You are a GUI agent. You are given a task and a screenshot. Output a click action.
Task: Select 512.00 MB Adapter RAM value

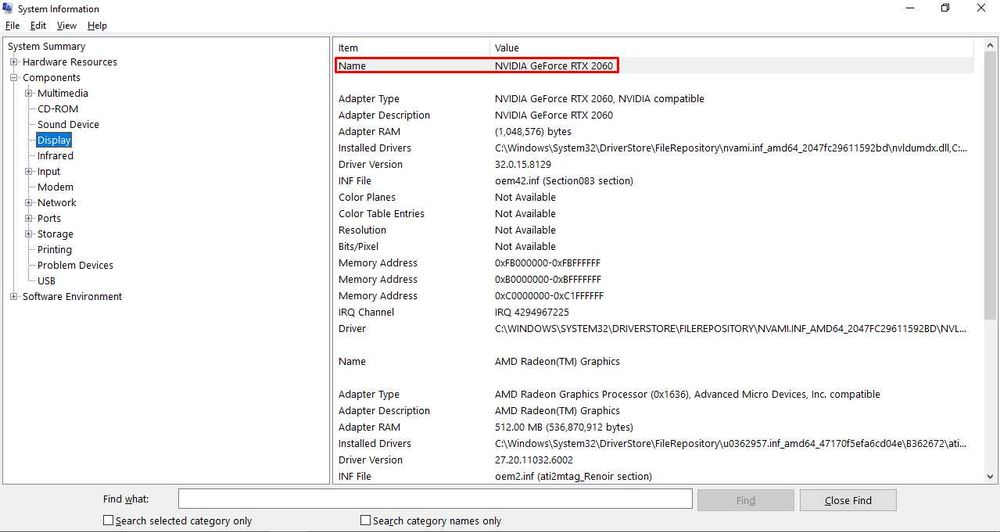click(564, 427)
